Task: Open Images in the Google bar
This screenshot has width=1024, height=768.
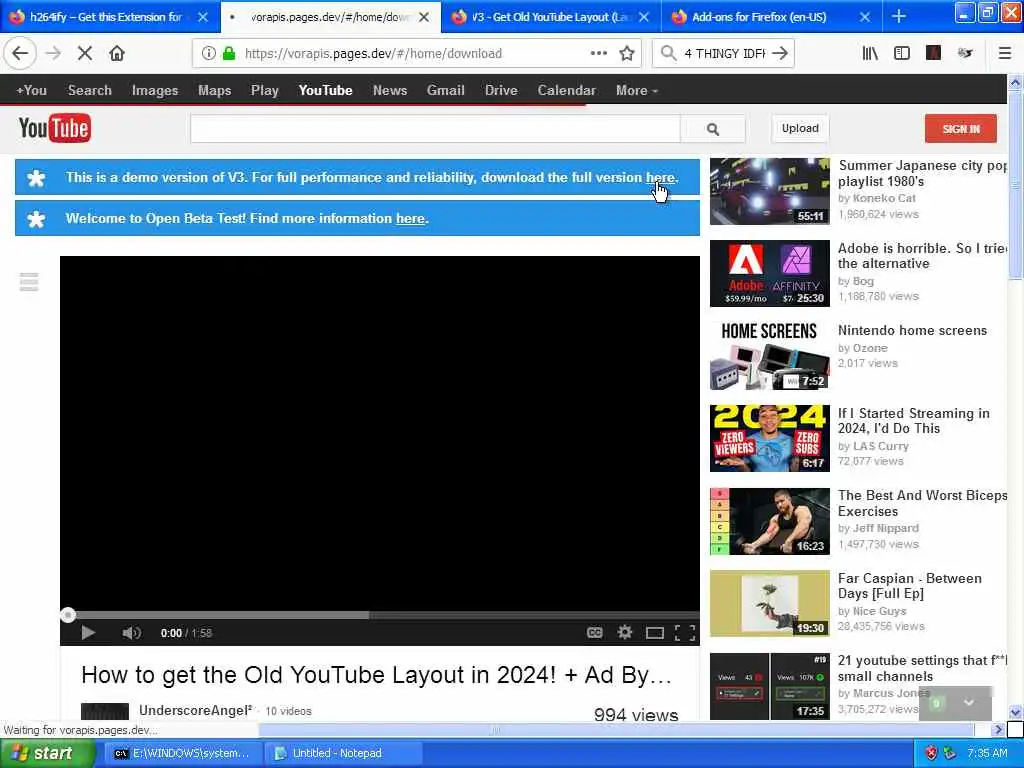Action: pos(155,90)
